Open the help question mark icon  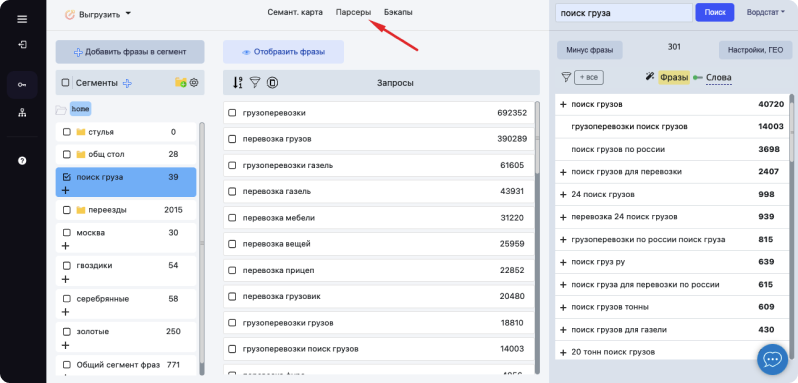click(22, 161)
